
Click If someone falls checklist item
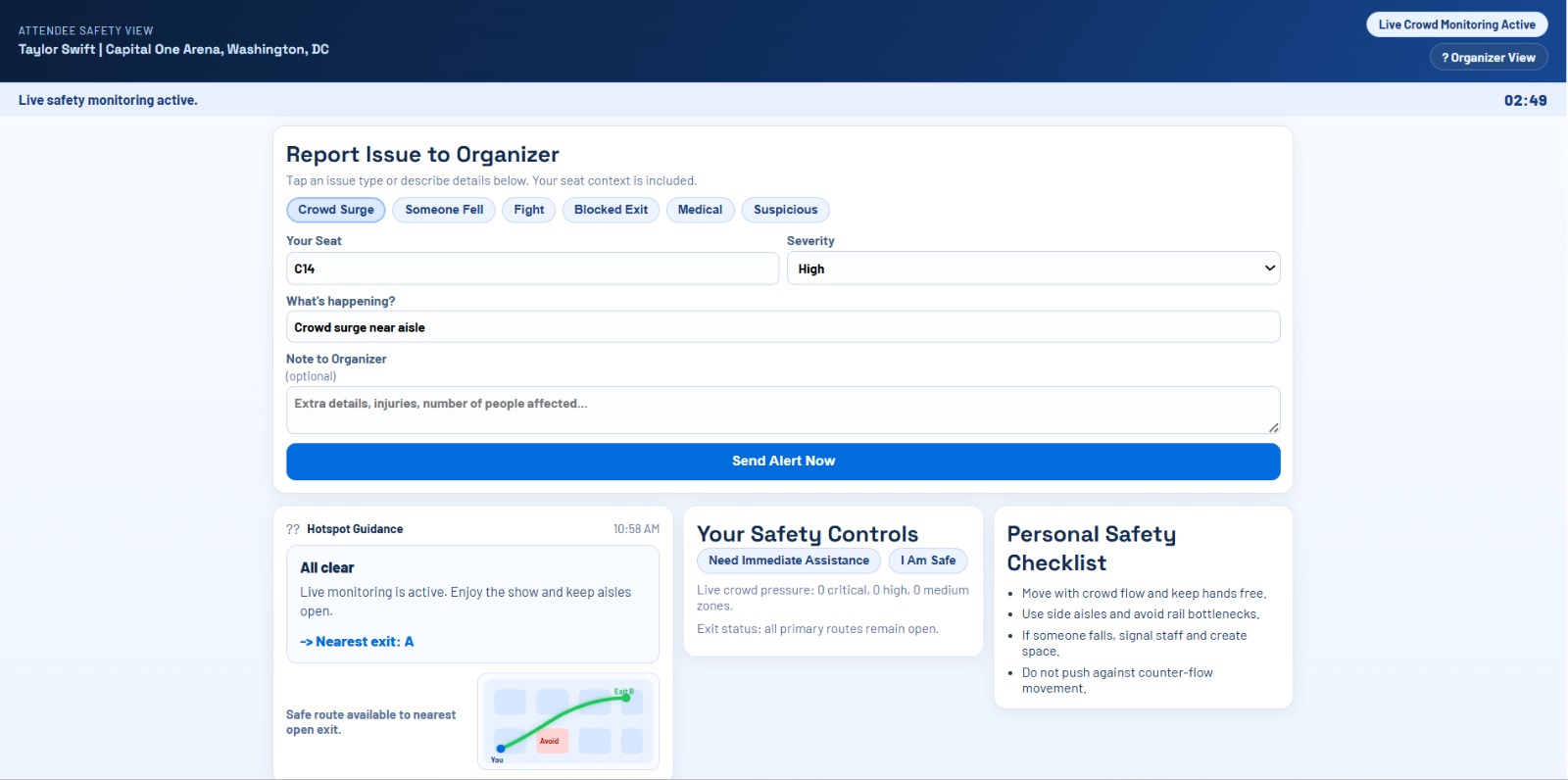tap(1134, 644)
